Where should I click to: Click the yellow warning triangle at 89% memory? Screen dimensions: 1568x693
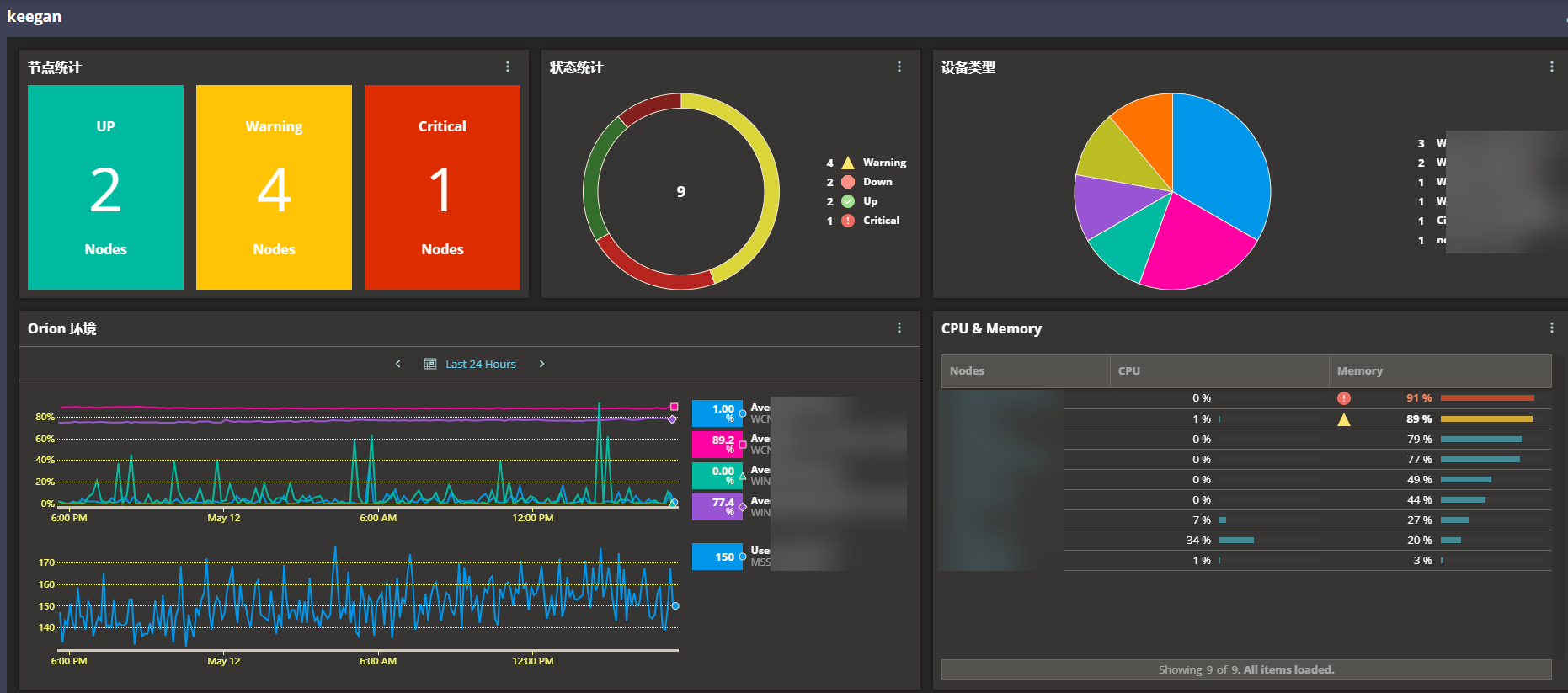(1344, 419)
